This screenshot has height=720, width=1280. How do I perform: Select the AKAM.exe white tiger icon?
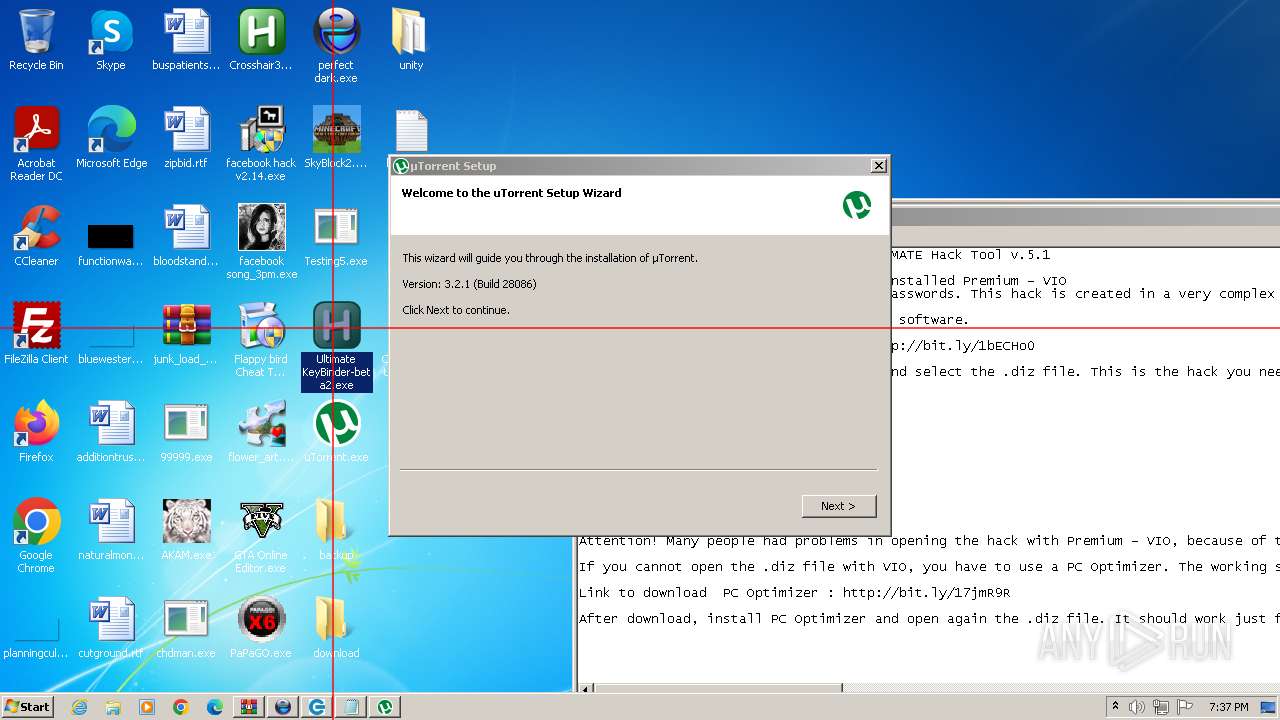point(186,531)
